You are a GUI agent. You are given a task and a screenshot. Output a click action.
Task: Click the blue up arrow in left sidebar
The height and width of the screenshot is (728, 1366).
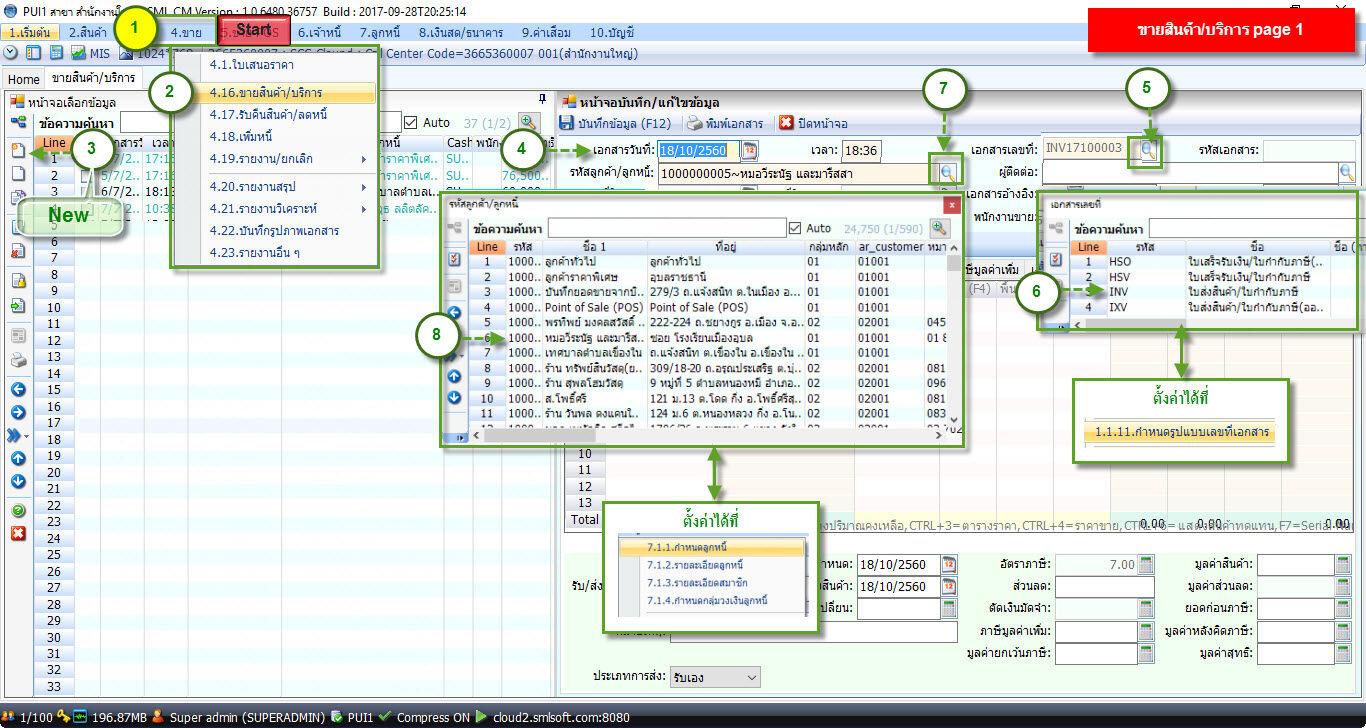pyautogui.click(x=18, y=459)
